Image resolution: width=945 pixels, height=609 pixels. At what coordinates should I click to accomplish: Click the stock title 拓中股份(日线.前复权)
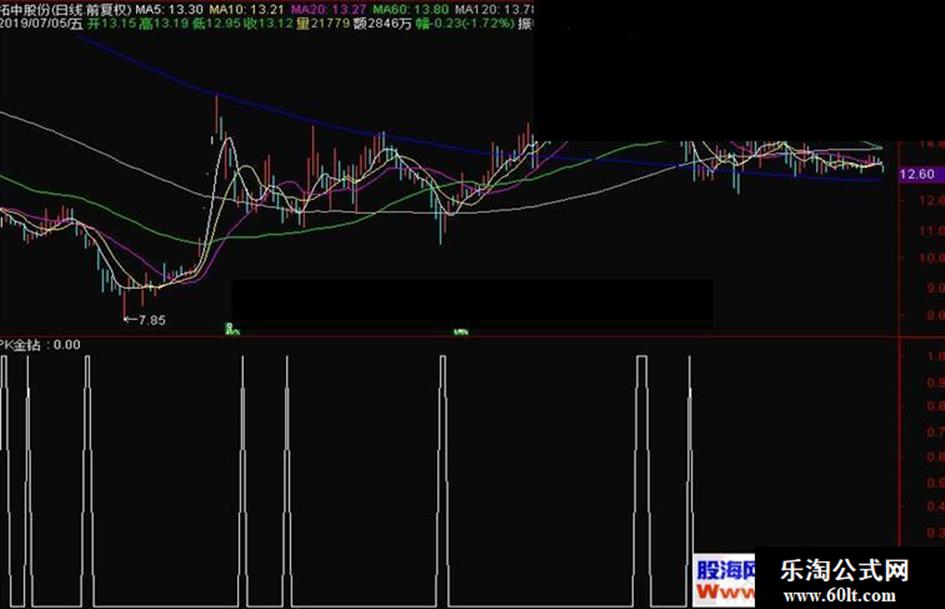[x=66, y=9]
